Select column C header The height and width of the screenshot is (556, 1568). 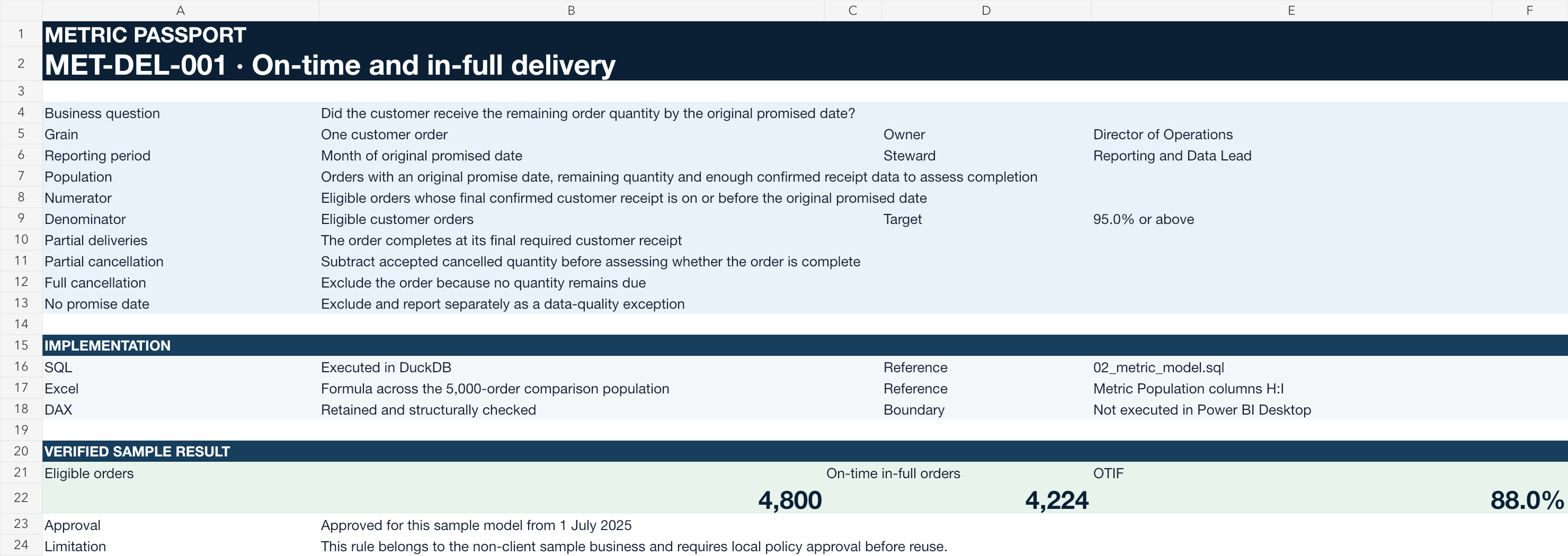pos(852,11)
